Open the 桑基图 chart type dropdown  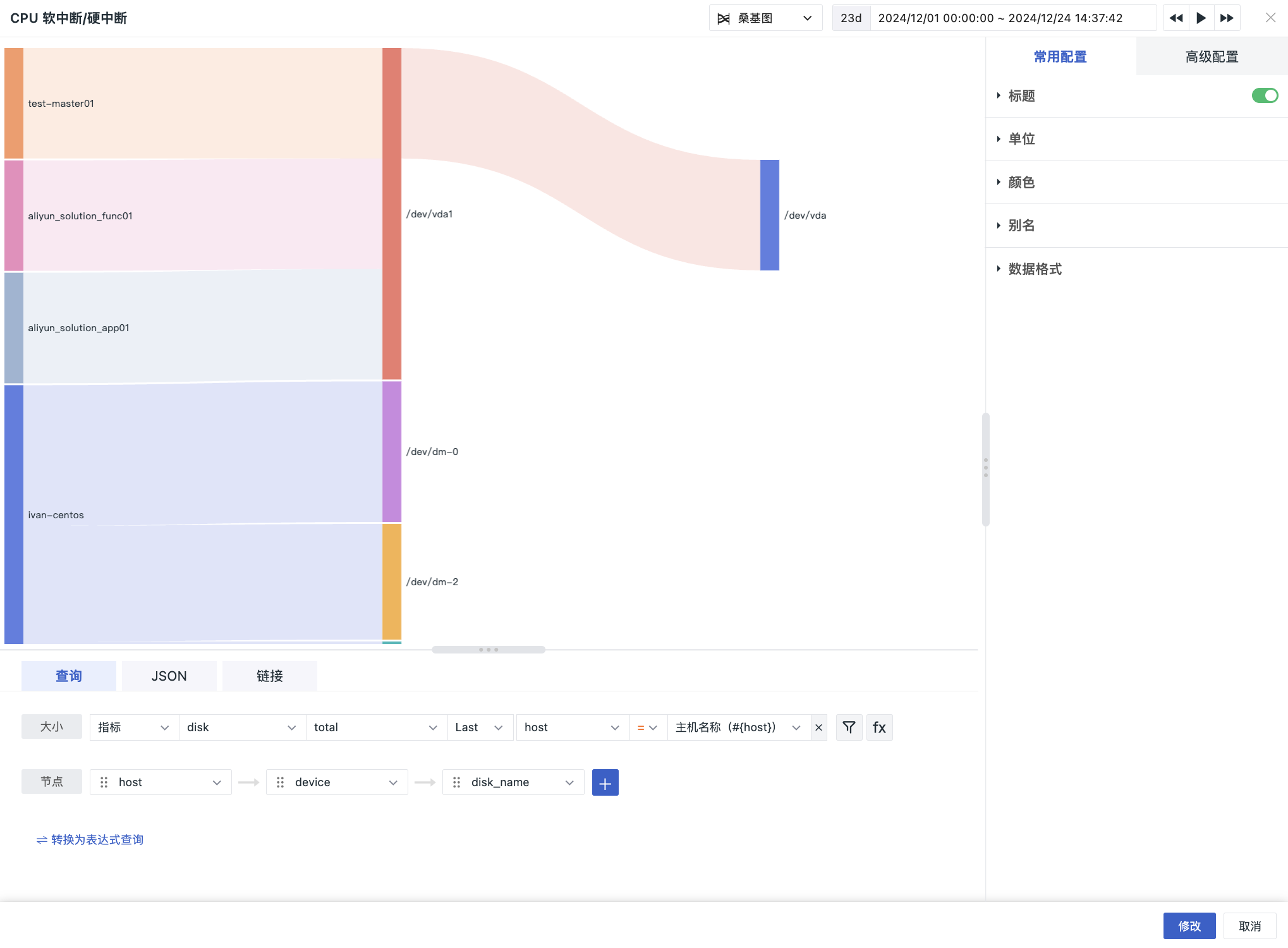click(765, 18)
